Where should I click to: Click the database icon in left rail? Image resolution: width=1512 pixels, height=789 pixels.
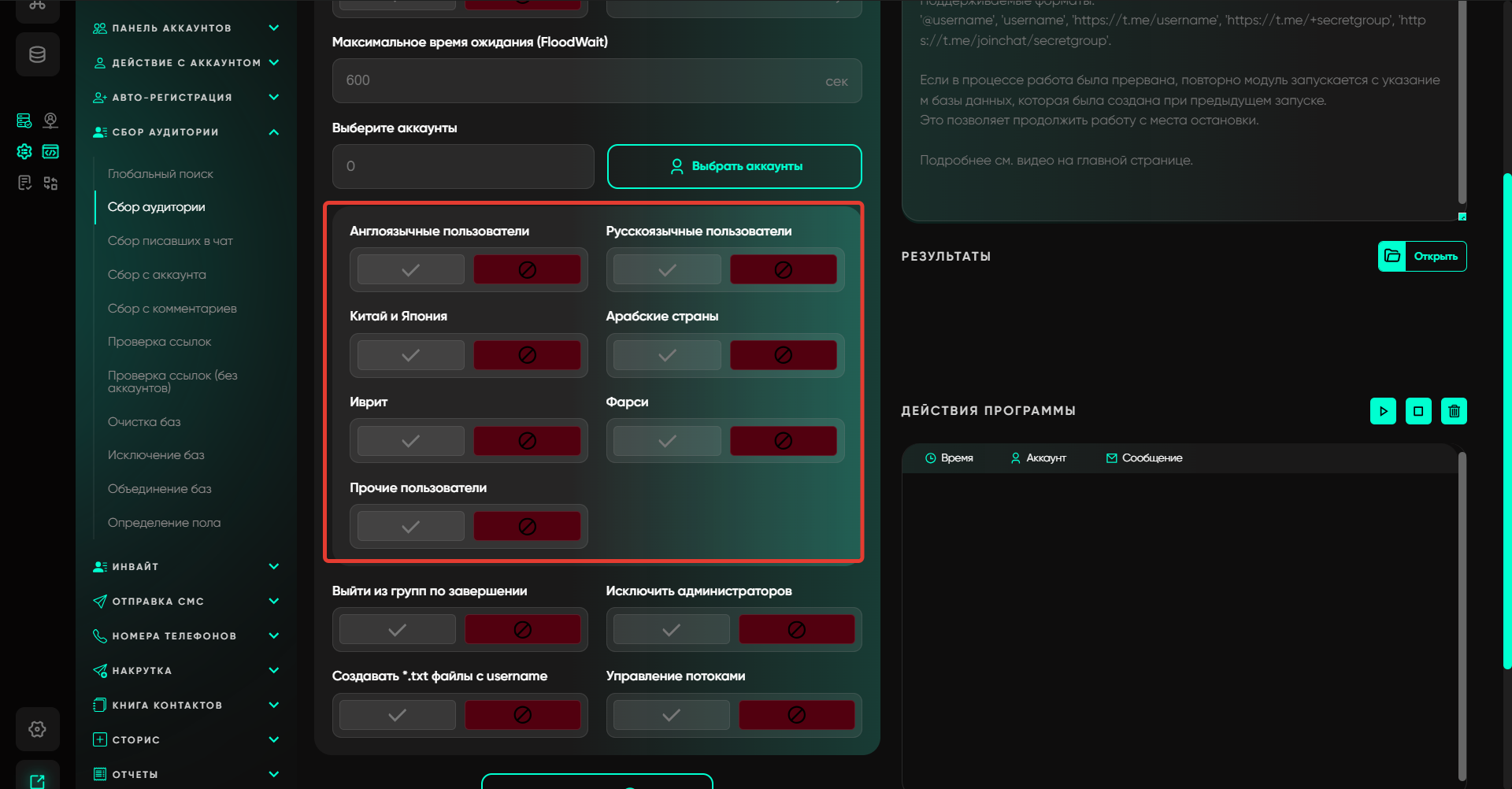pos(37,54)
